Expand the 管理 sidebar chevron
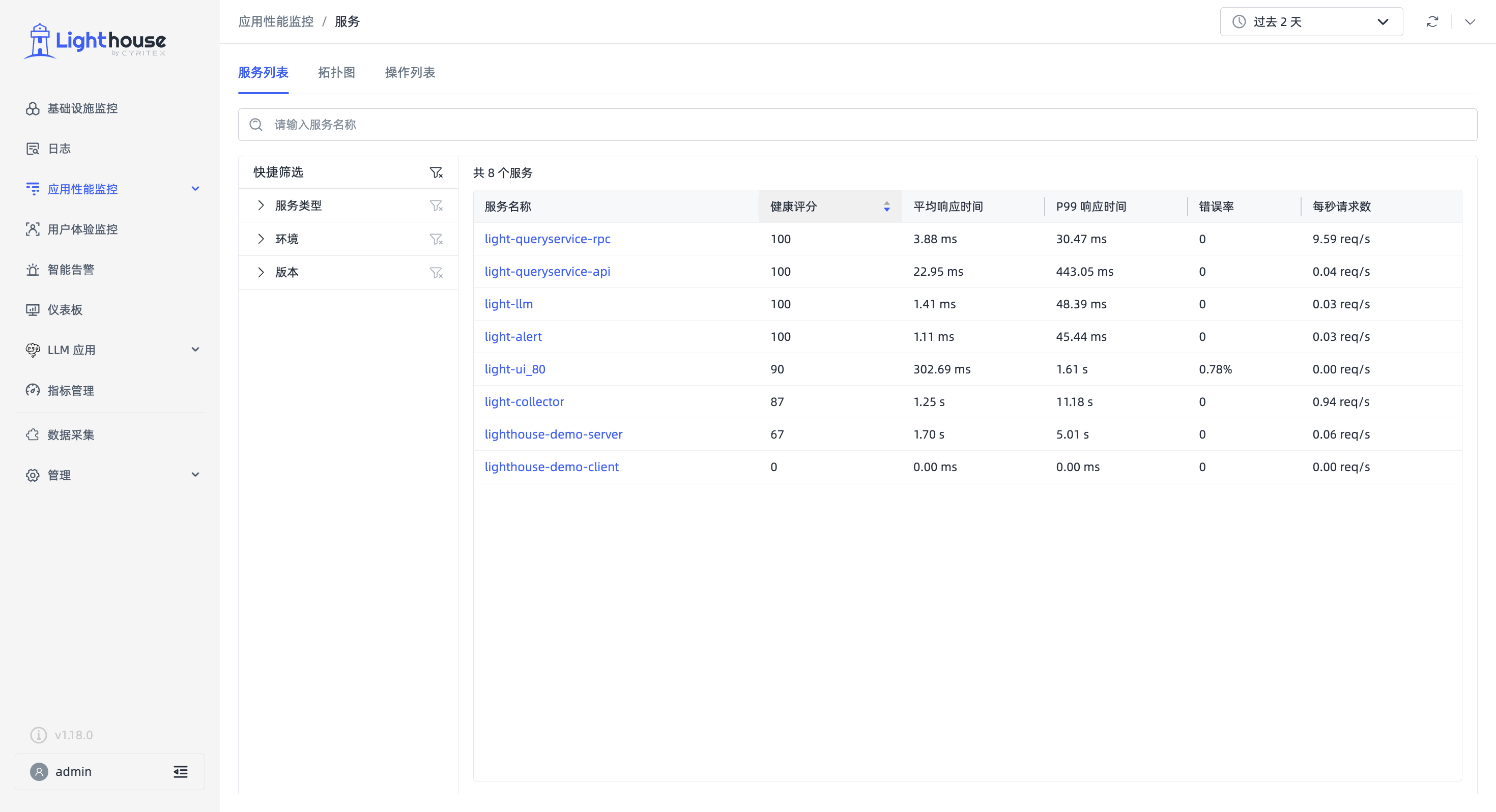Viewport: 1496px width, 812px height. click(195, 475)
